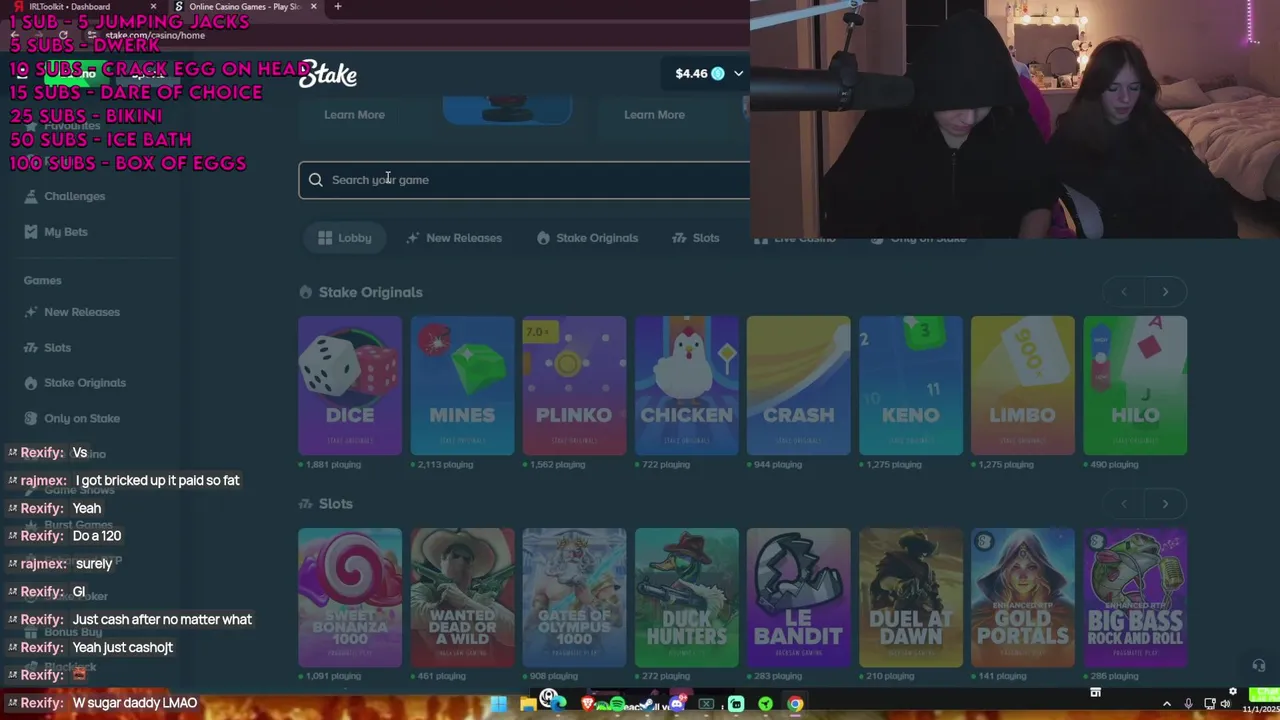Screen dimensions: 1280x720
Task: Open Discord from the taskbar
Action: [x=677, y=704]
